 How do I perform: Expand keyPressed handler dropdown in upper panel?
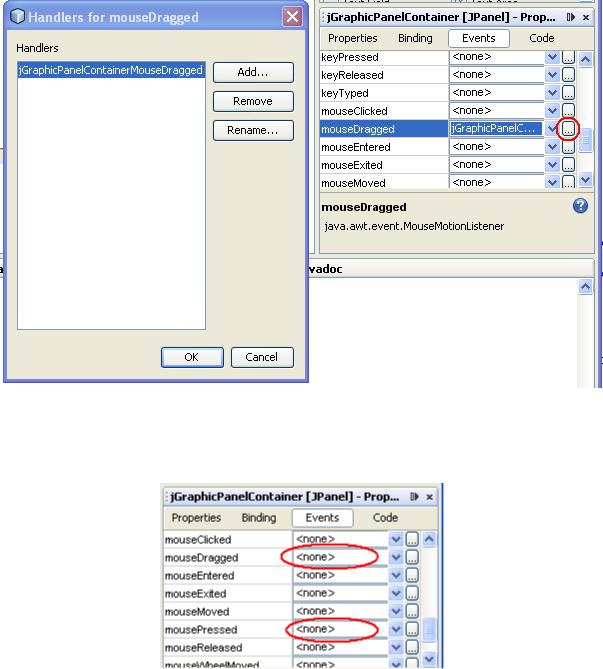pos(552,57)
